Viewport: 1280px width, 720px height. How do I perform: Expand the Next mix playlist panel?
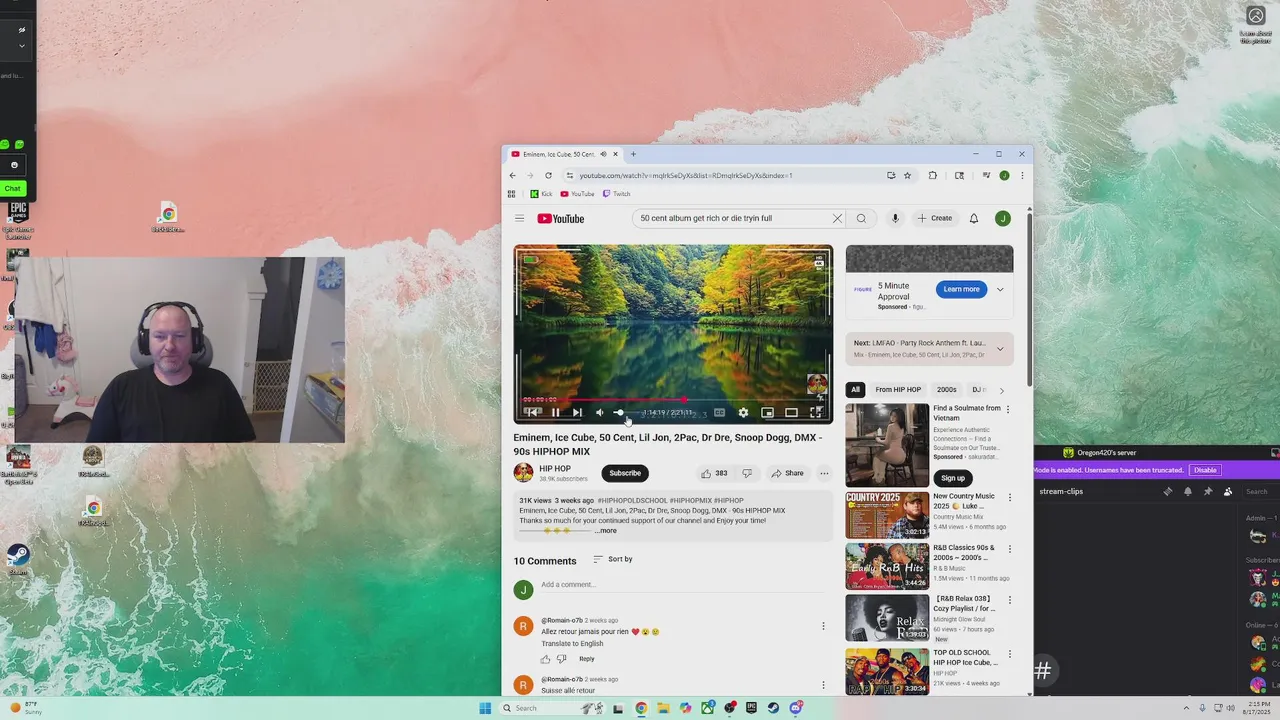1000,349
